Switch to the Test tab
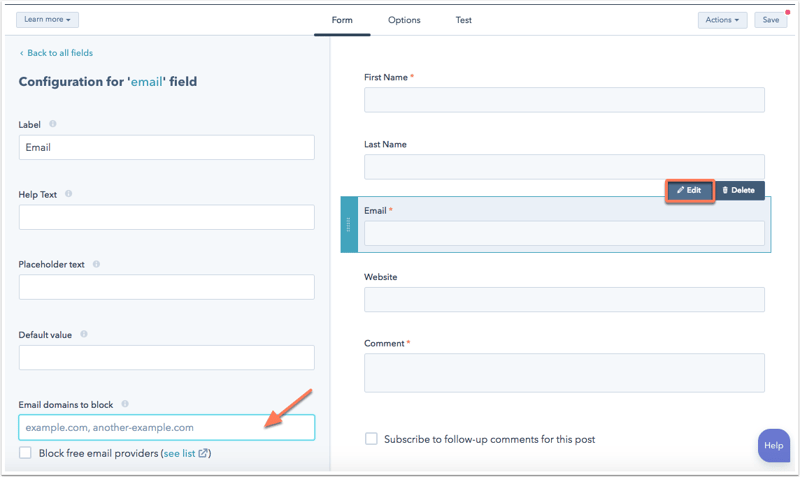The height and width of the screenshot is (477, 800). pos(463,20)
